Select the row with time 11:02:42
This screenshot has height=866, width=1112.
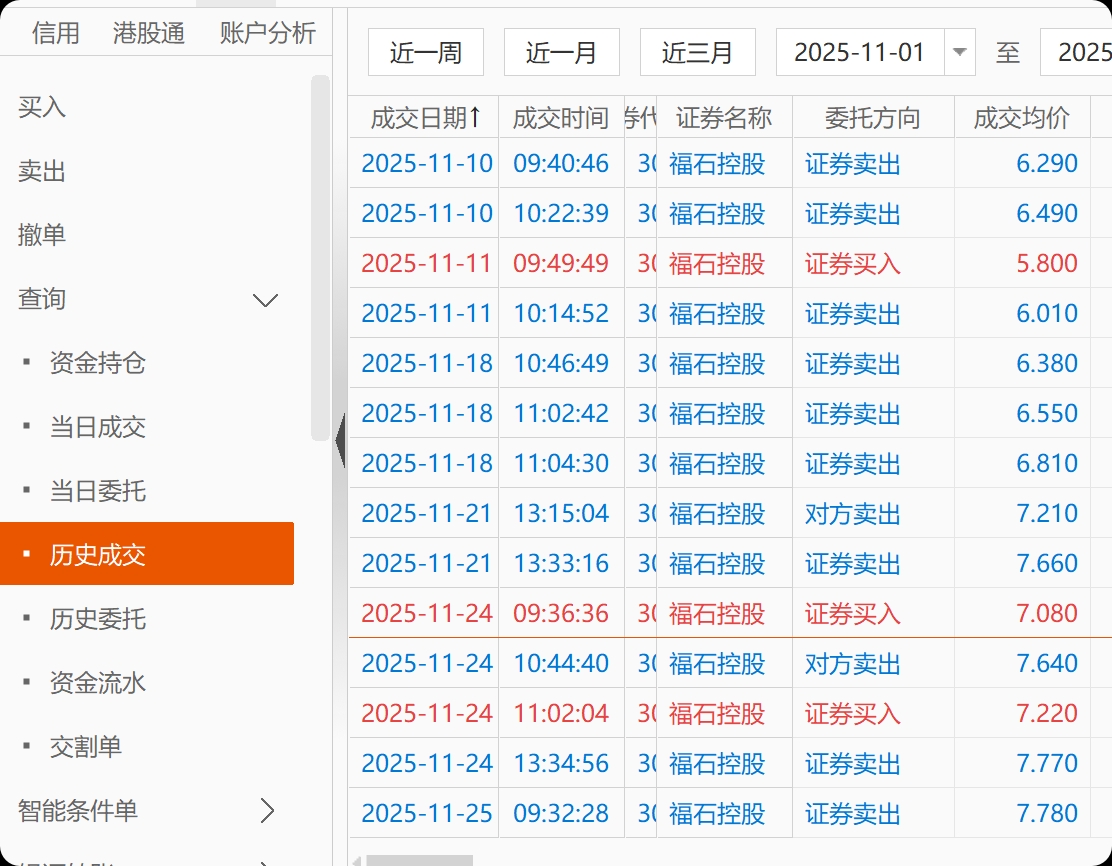point(730,413)
